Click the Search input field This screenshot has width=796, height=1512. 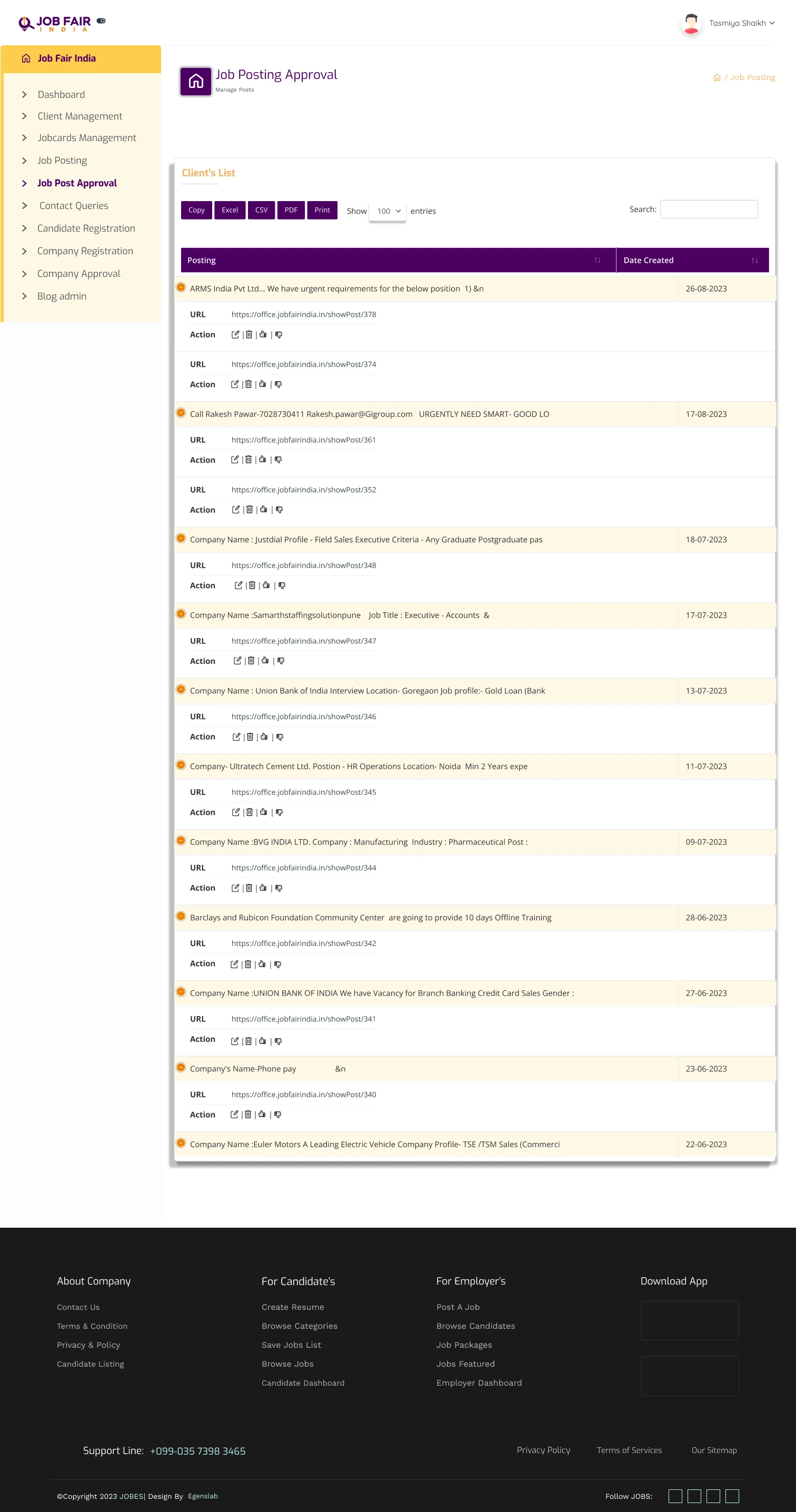(x=709, y=210)
